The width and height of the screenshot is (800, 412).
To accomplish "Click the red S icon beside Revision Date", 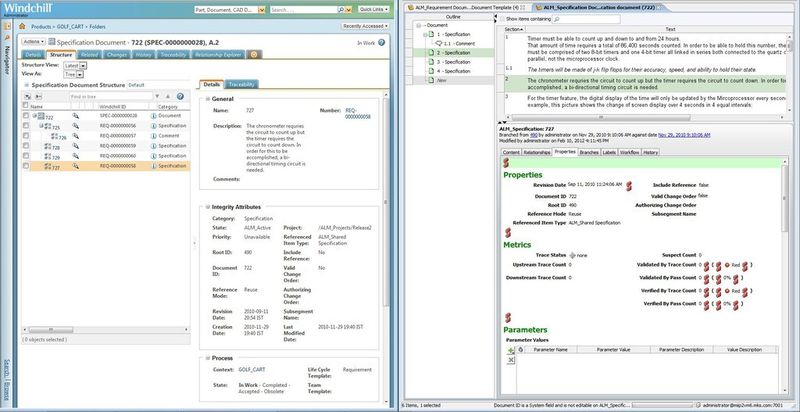I will click(630, 186).
